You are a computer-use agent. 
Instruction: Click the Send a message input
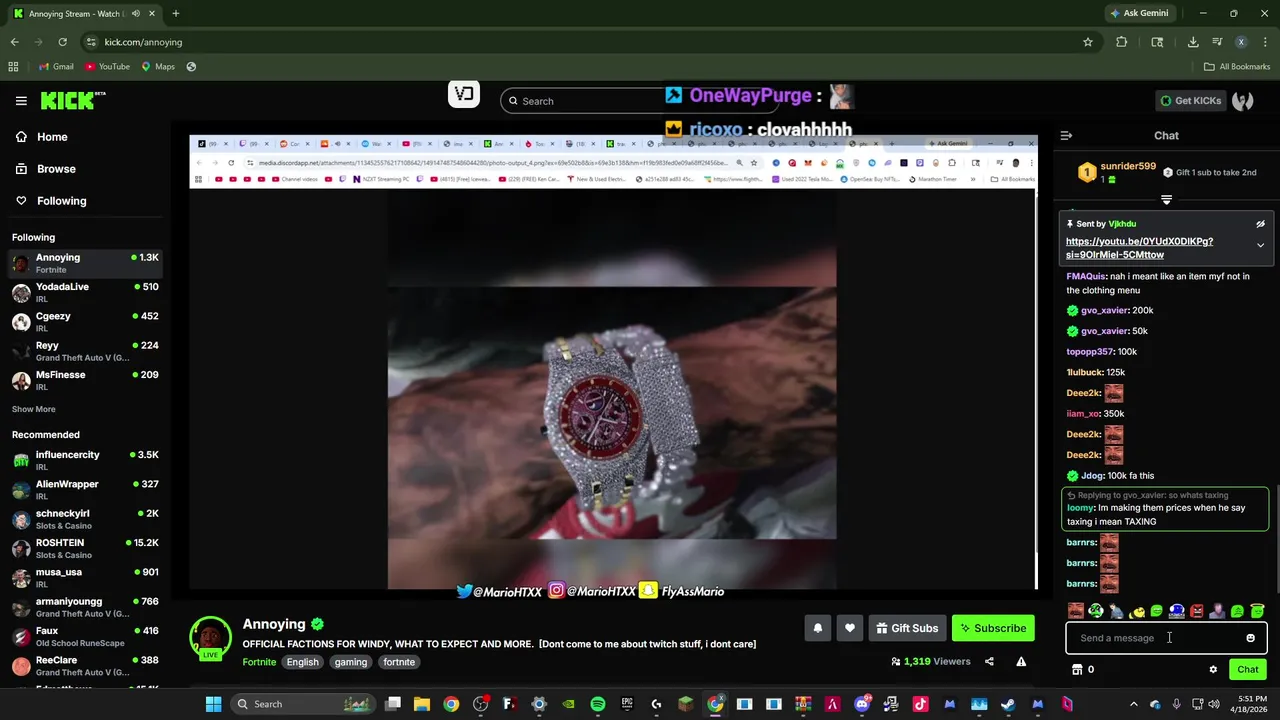click(x=1154, y=638)
